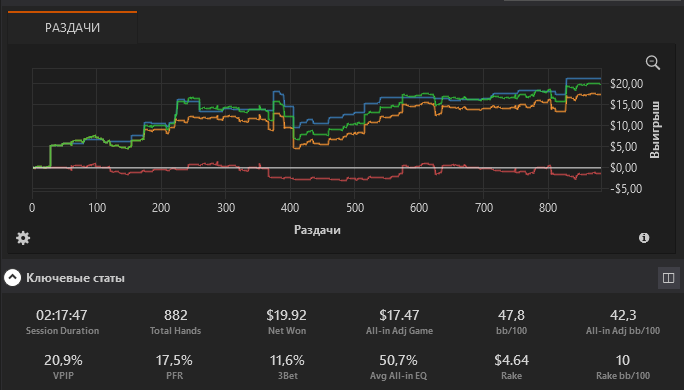Image resolution: width=684 pixels, height=390 pixels.
Task: Click the 3Bet value 11,6%
Action: tap(287, 360)
